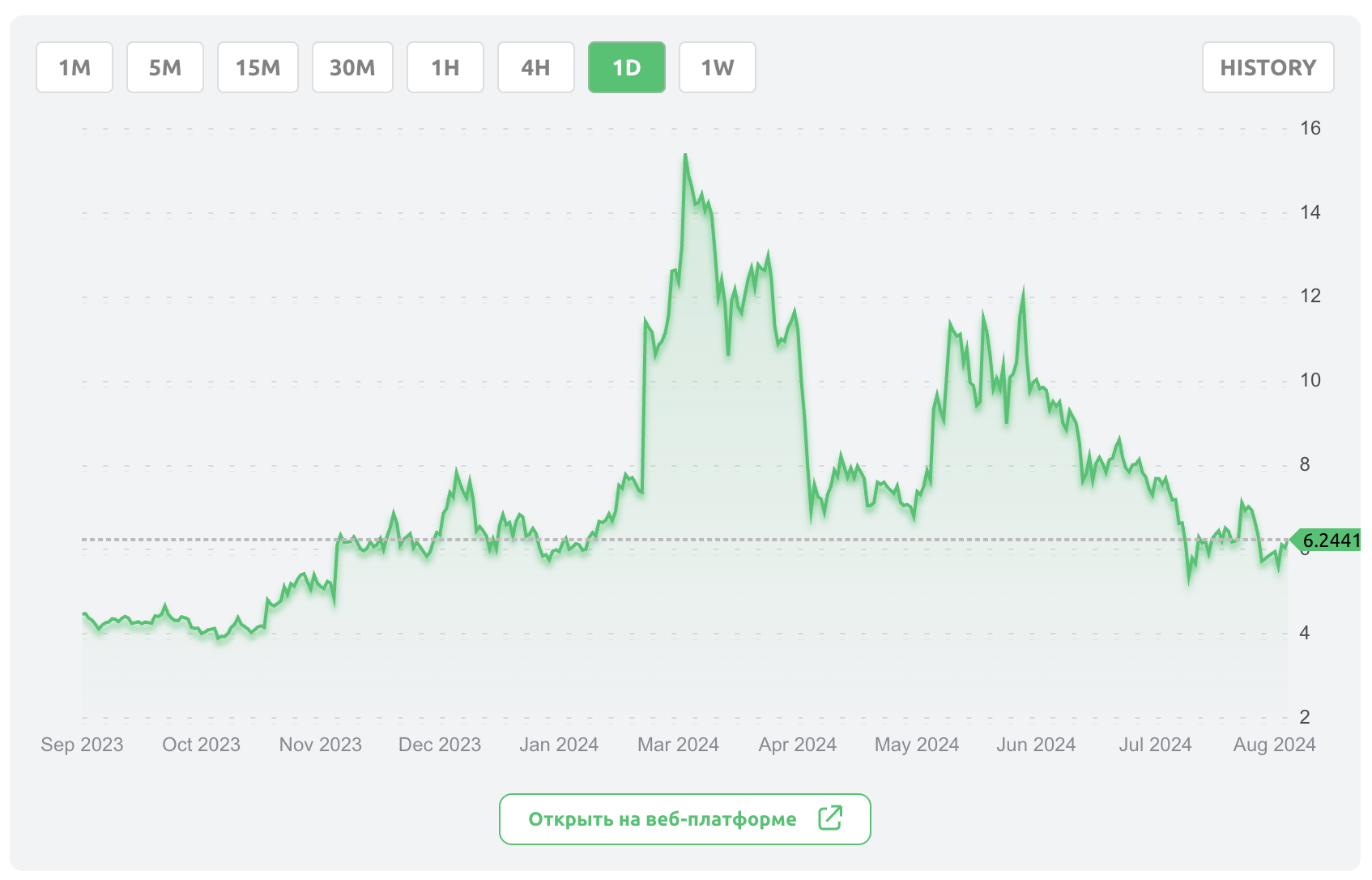Click the Sep 2023 axis label
1372x880 pixels.
coord(82,745)
